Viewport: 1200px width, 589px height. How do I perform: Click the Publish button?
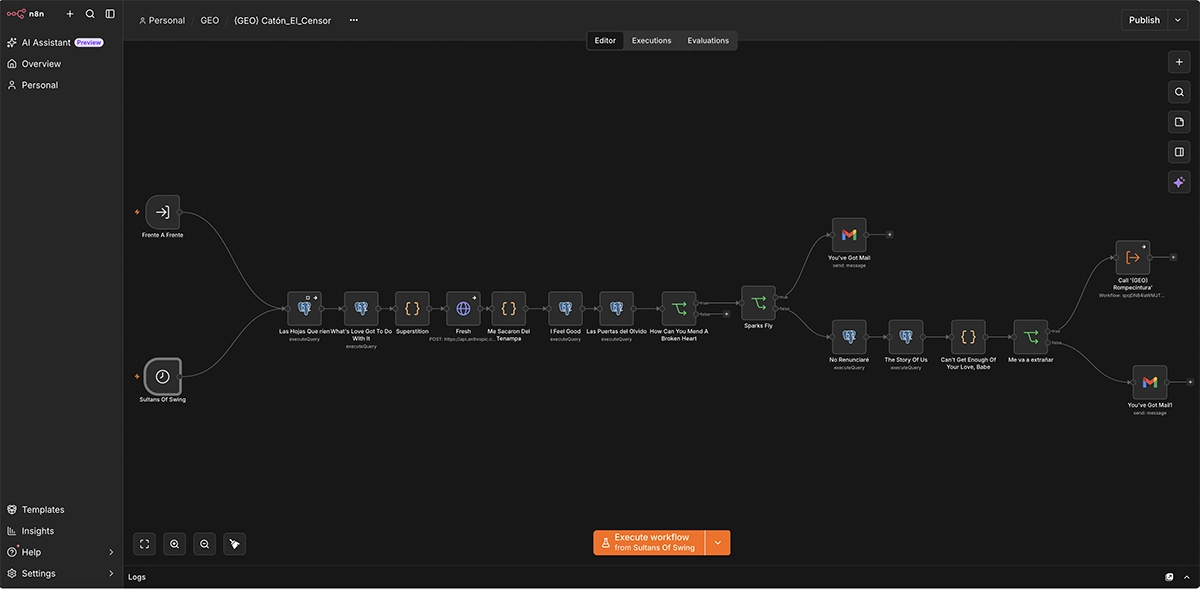pyautogui.click(x=1144, y=20)
